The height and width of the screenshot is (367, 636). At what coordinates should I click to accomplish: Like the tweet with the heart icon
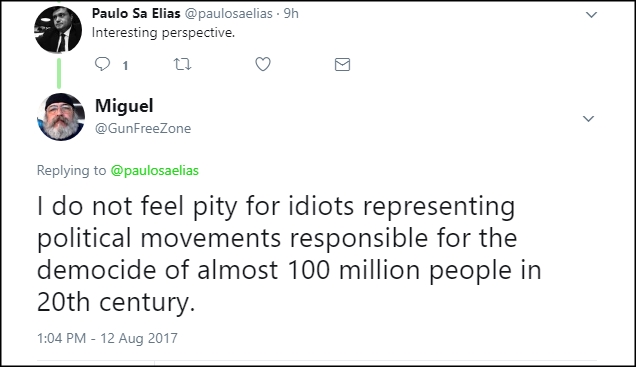click(263, 64)
